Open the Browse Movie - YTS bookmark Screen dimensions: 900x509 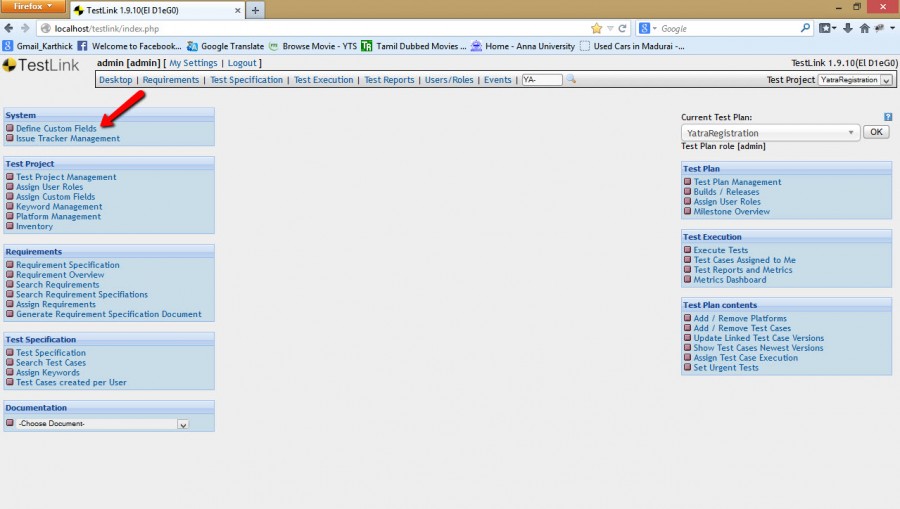313,46
